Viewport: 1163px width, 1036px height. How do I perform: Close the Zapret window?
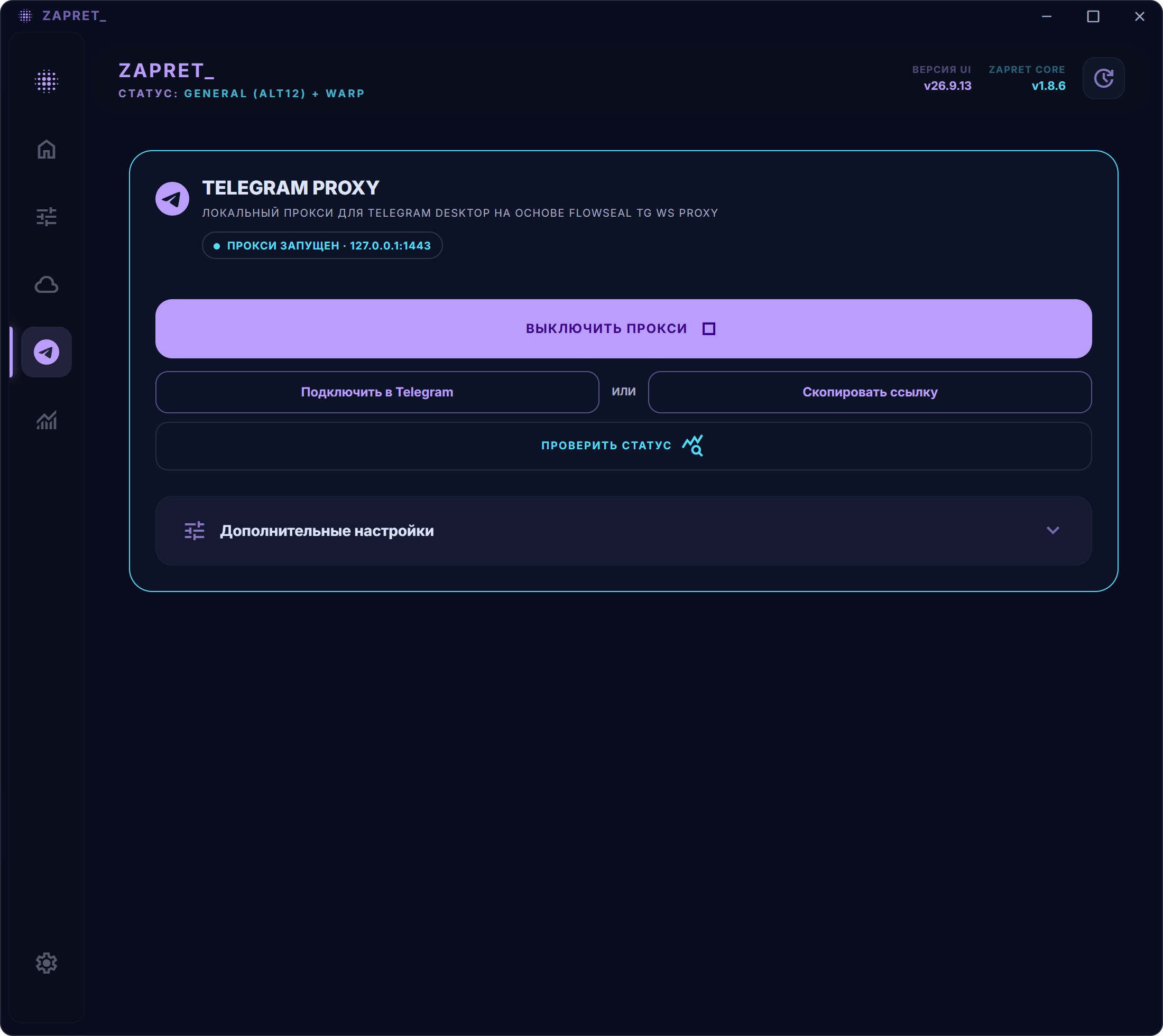click(1140, 16)
